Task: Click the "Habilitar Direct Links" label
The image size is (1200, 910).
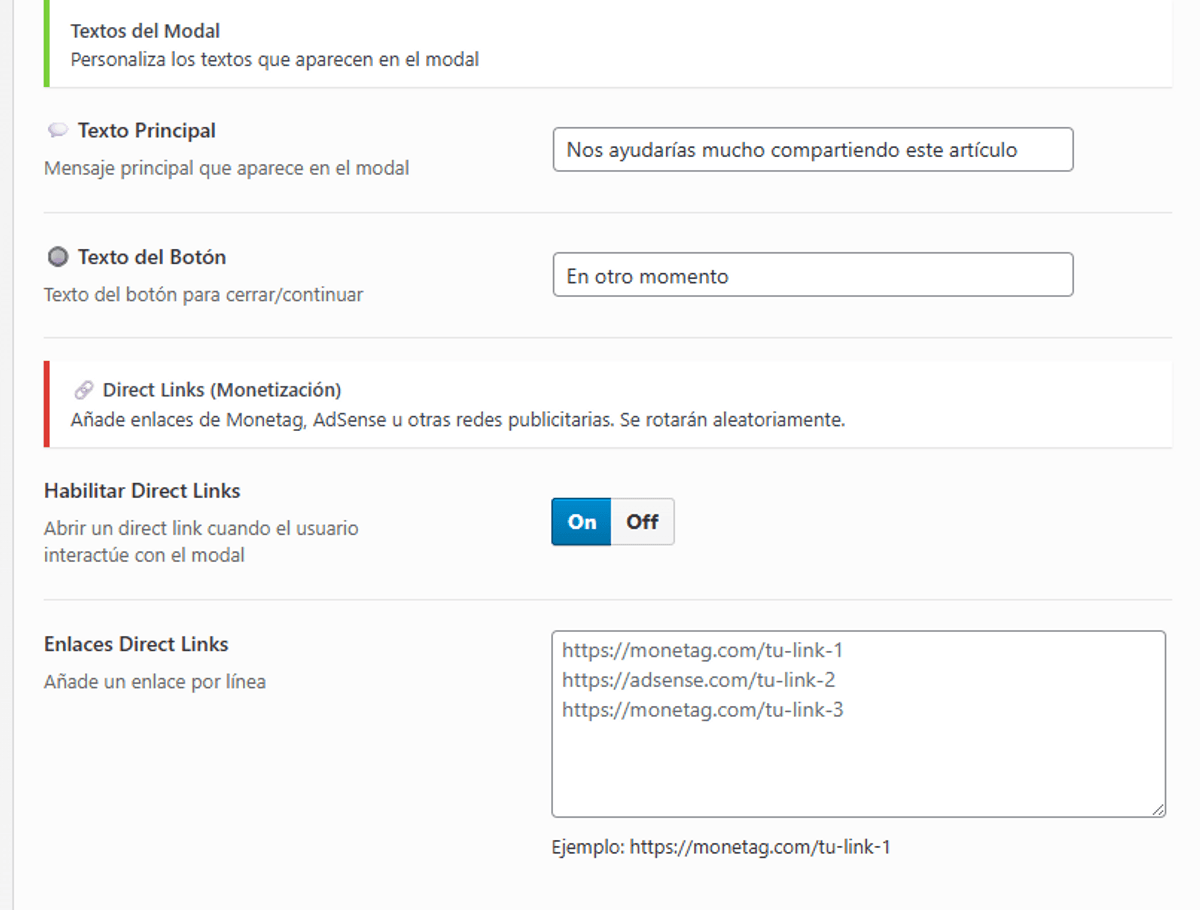Action: (x=142, y=491)
